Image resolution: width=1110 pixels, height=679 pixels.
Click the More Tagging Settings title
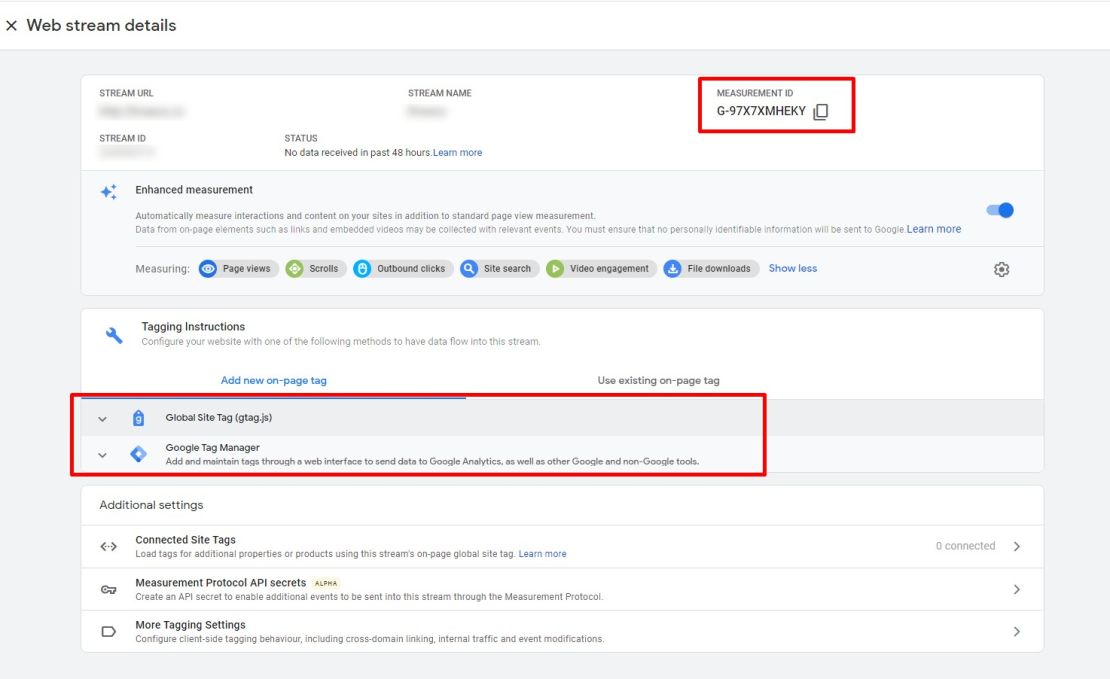click(190, 625)
